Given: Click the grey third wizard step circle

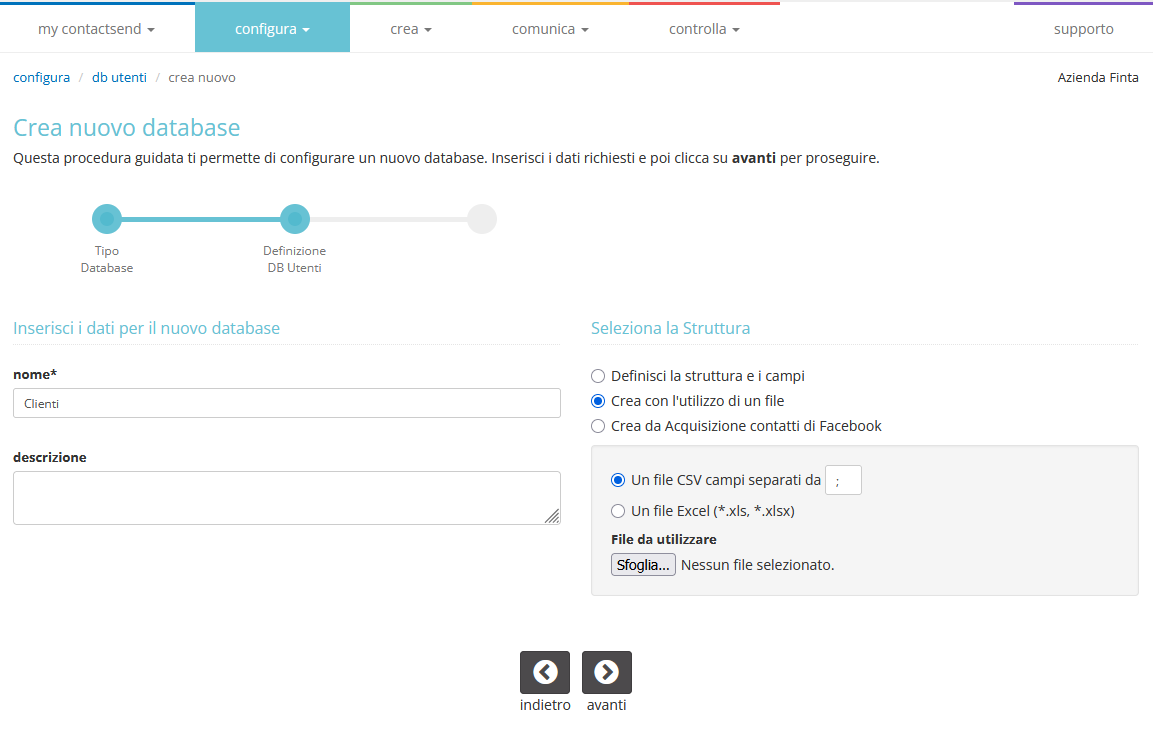Looking at the screenshot, I should 482,219.
